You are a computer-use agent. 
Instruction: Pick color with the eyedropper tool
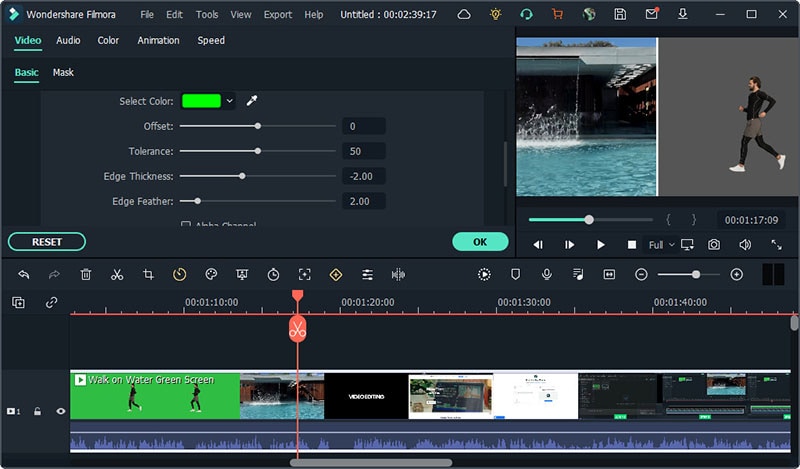coord(252,101)
